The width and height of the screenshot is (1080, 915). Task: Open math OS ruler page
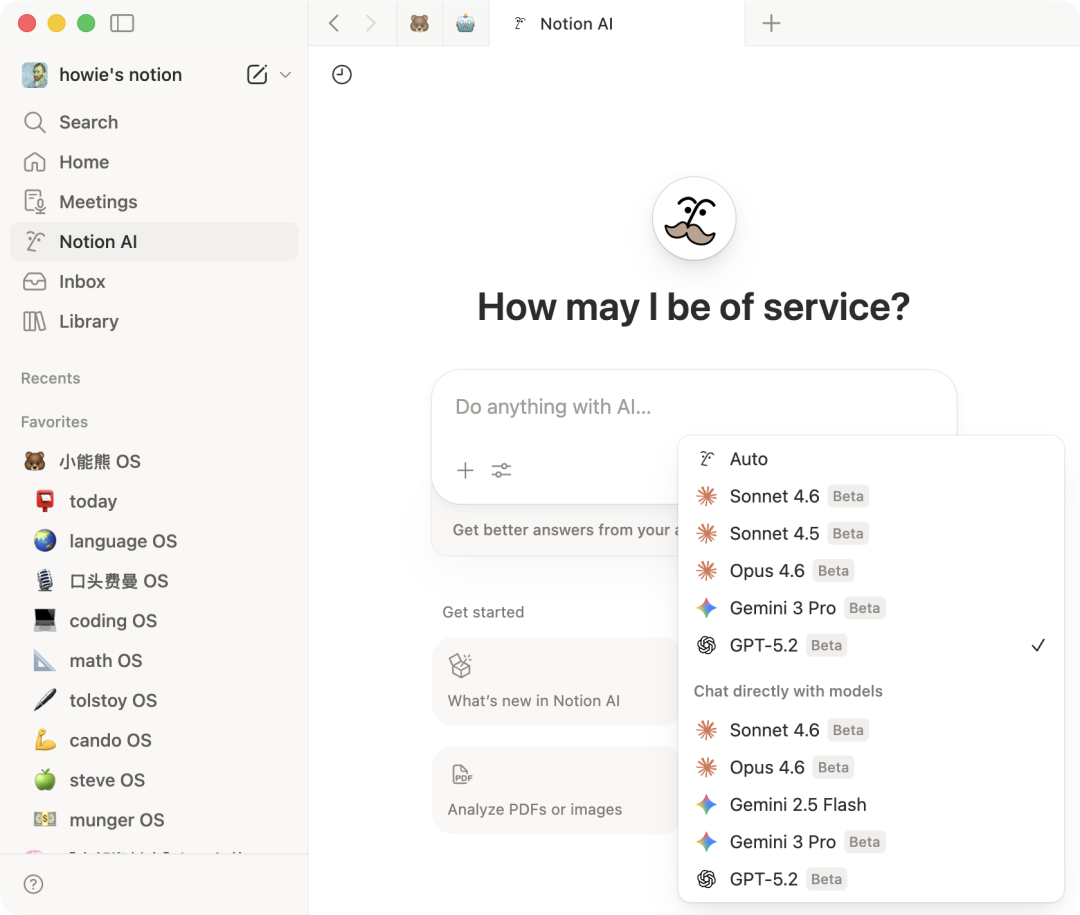154,661
